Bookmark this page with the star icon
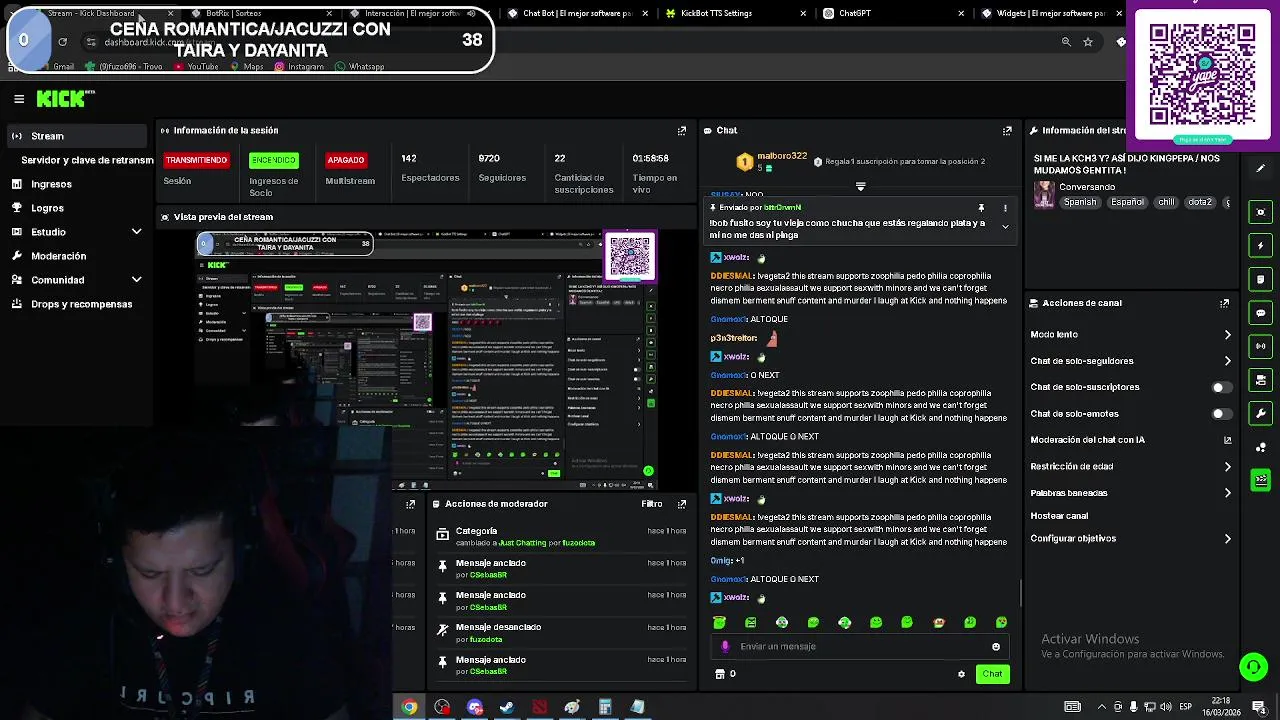Screen dimensions: 1280x720 point(1088,42)
